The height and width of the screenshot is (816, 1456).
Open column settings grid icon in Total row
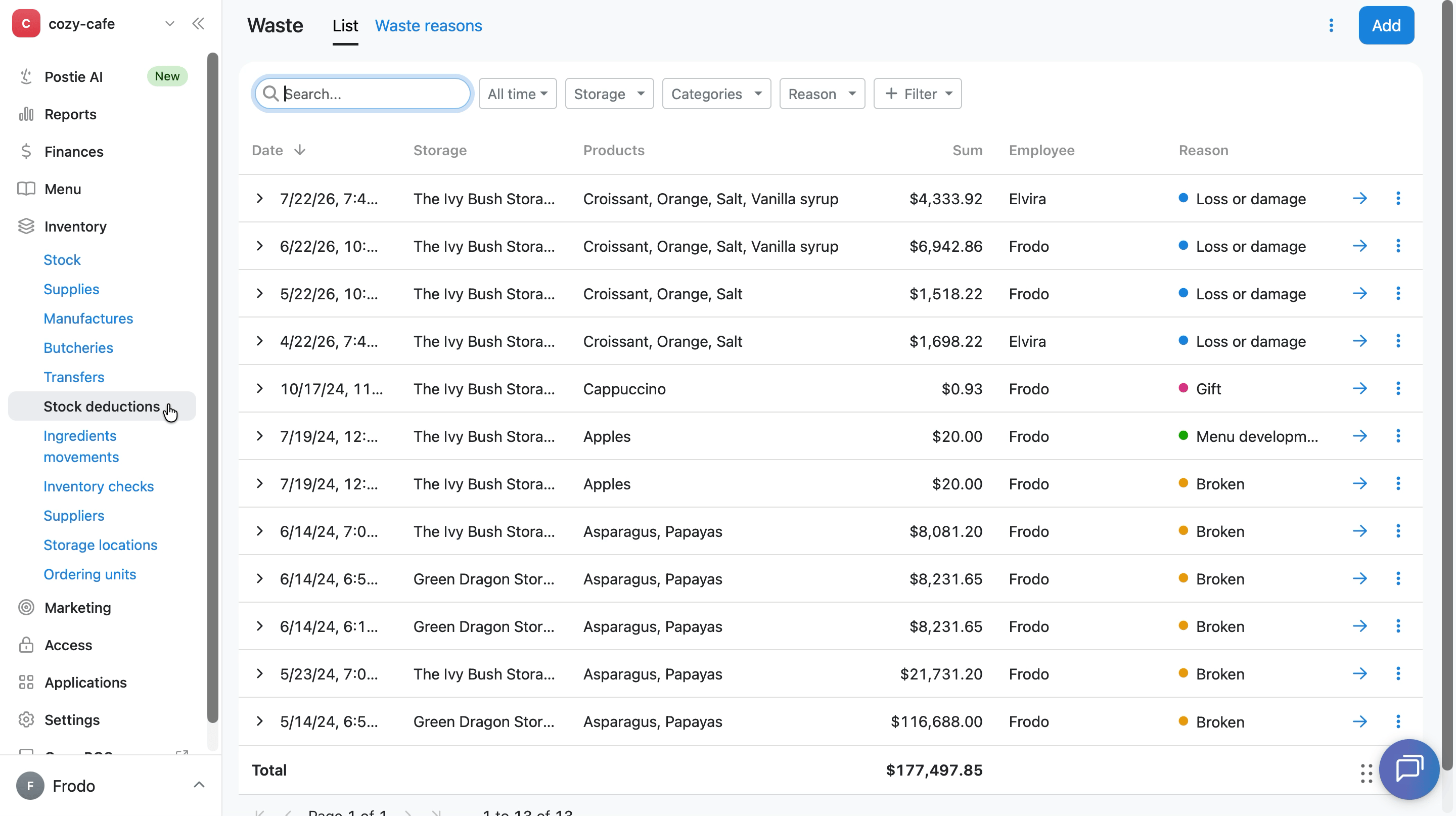pos(1366,773)
